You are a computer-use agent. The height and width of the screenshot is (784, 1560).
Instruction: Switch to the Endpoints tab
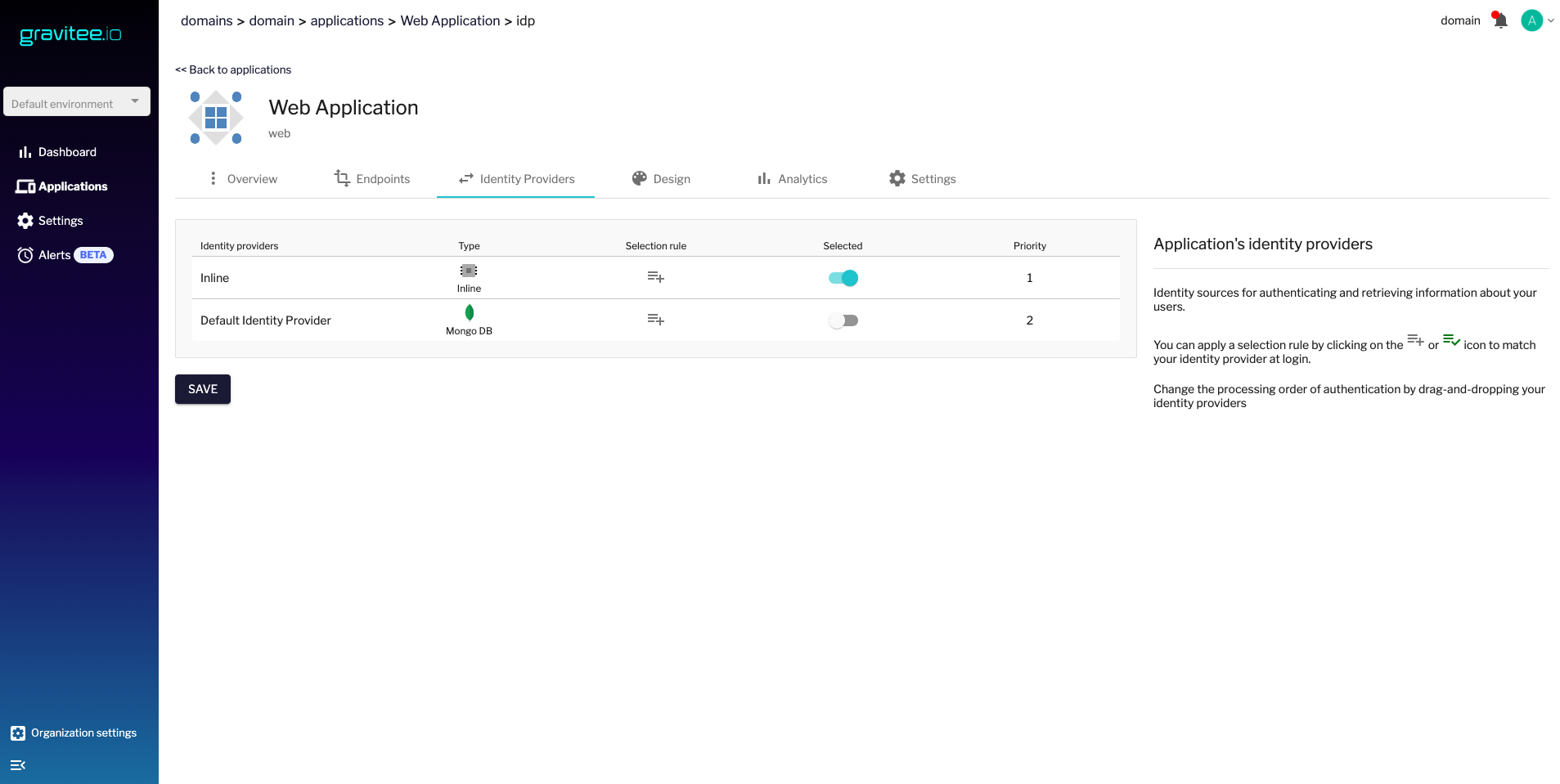coord(372,179)
